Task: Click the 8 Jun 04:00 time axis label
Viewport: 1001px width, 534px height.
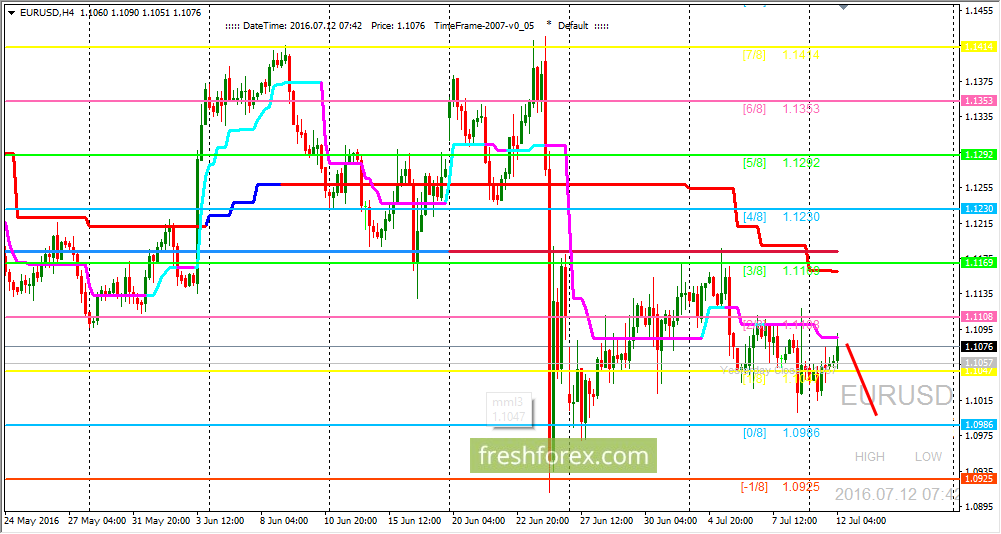Action: point(282,521)
